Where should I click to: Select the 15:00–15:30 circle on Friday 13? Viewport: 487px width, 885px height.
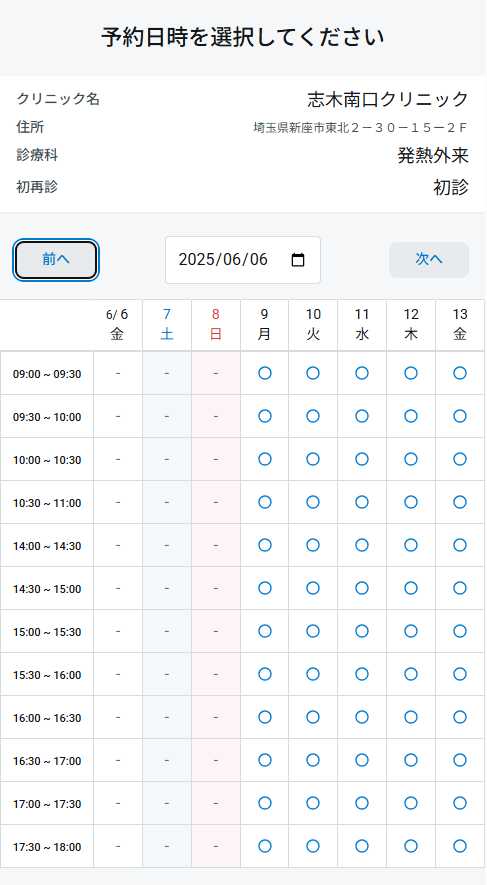(x=460, y=632)
